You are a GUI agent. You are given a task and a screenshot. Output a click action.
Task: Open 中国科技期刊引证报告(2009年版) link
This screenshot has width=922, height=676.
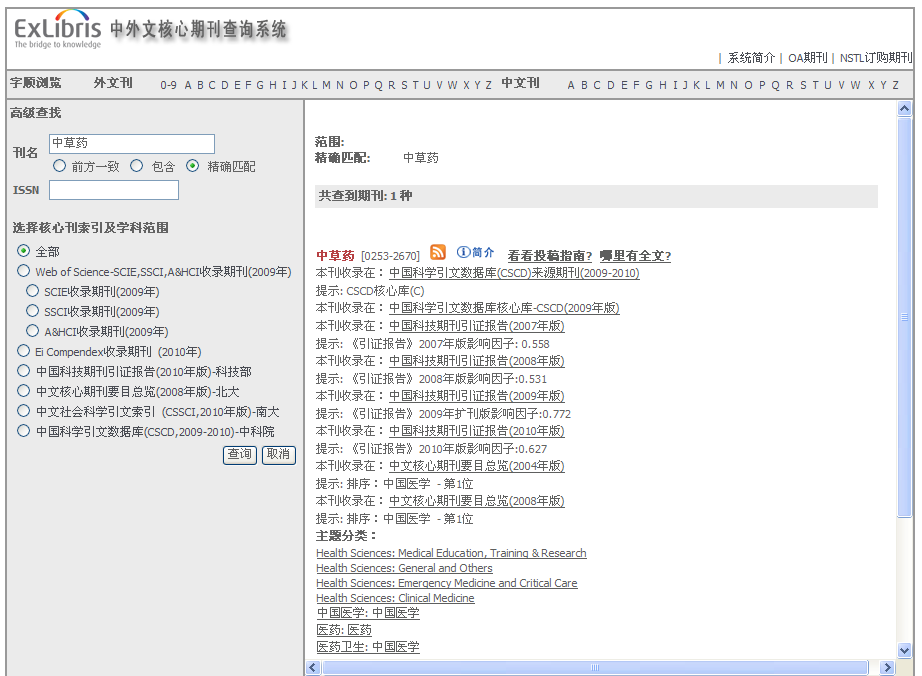[476, 396]
